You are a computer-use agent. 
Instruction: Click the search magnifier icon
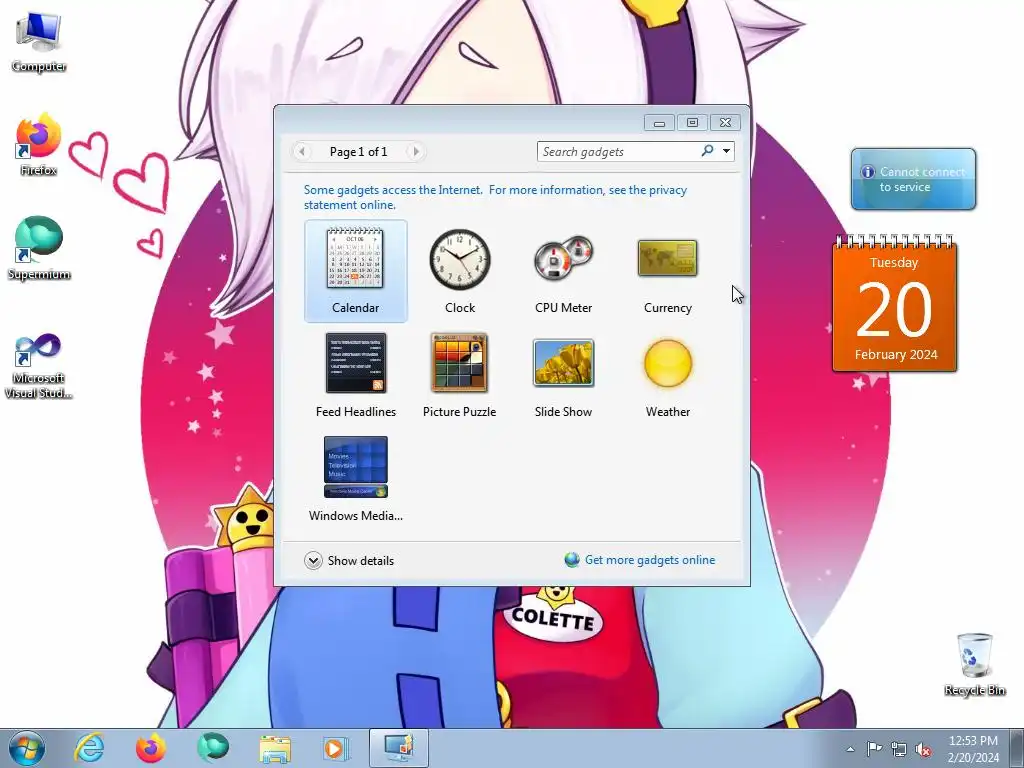(x=707, y=151)
